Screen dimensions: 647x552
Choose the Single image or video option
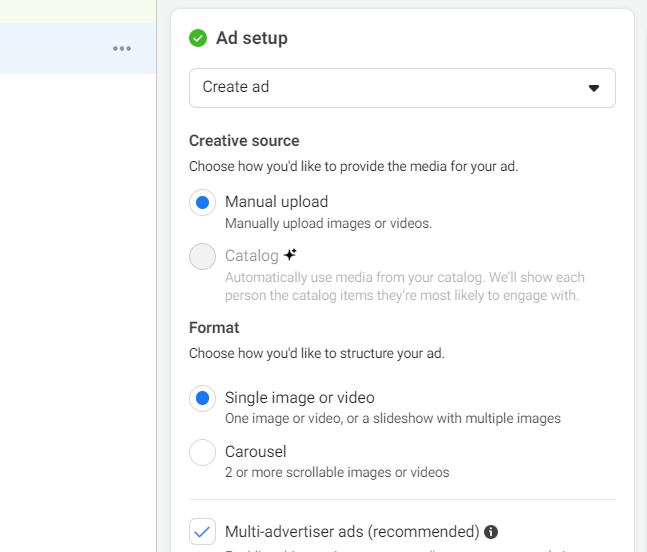tap(202, 398)
